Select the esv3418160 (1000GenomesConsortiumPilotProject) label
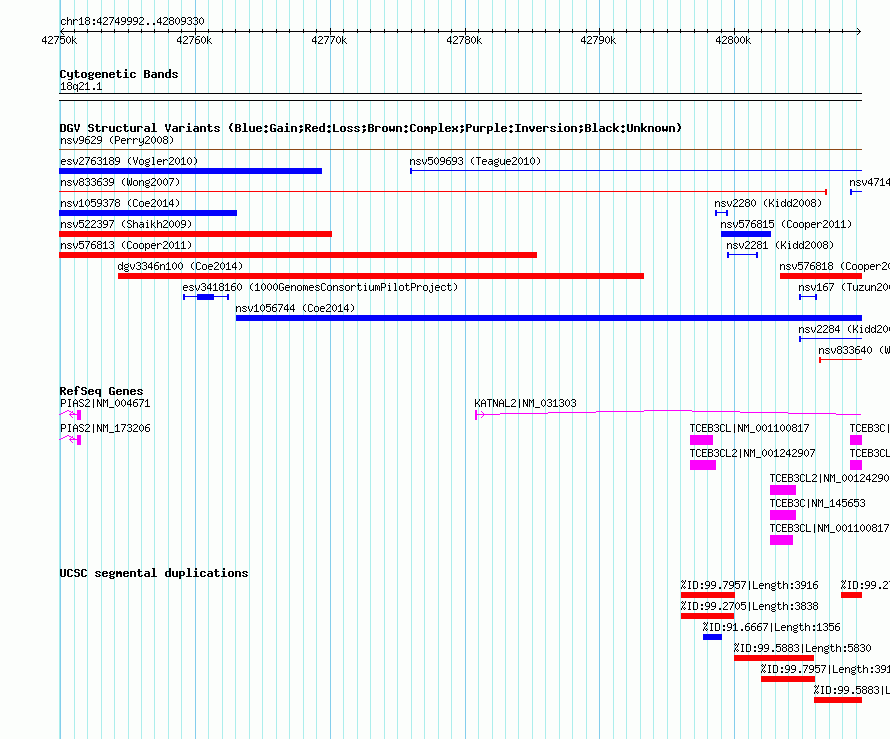This screenshot has width=890, height=739. tap(320, 287)
